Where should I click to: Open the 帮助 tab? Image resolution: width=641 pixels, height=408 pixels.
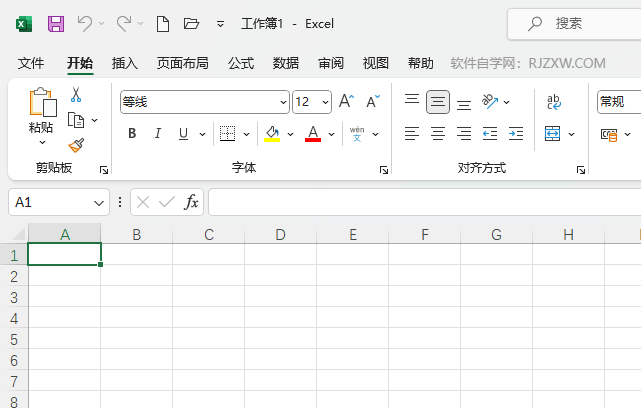421,63
